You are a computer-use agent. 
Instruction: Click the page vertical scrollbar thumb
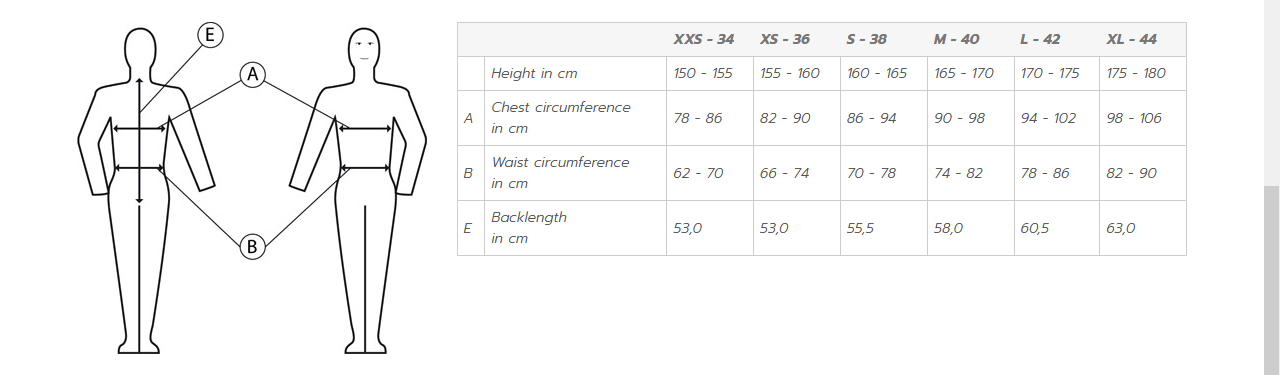tap(1271, 278)
